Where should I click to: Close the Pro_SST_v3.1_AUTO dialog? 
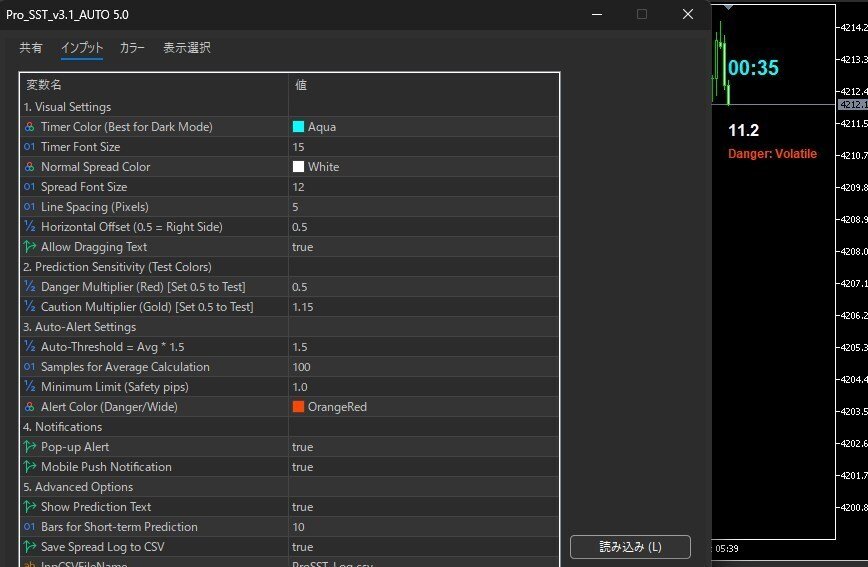pos(688,14)
